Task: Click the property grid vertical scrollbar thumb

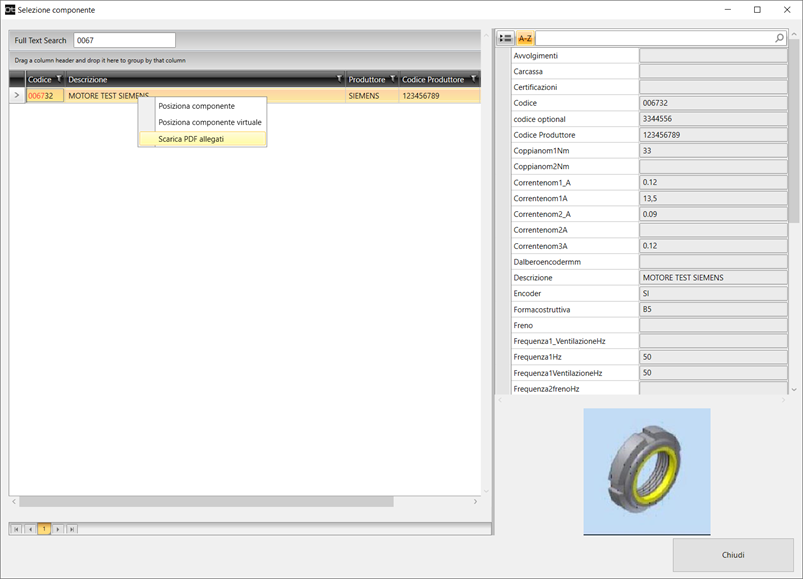Action: click(x=794, y=131)
